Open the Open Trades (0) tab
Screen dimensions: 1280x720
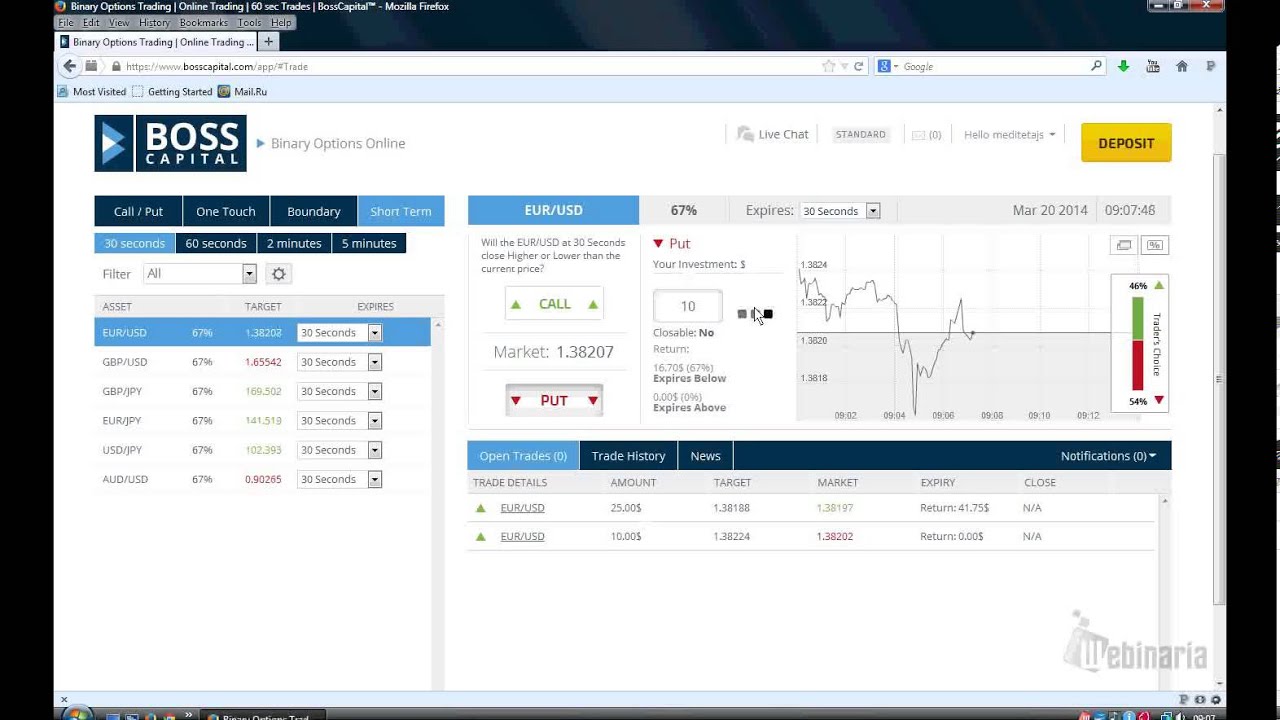pos(523,456)
